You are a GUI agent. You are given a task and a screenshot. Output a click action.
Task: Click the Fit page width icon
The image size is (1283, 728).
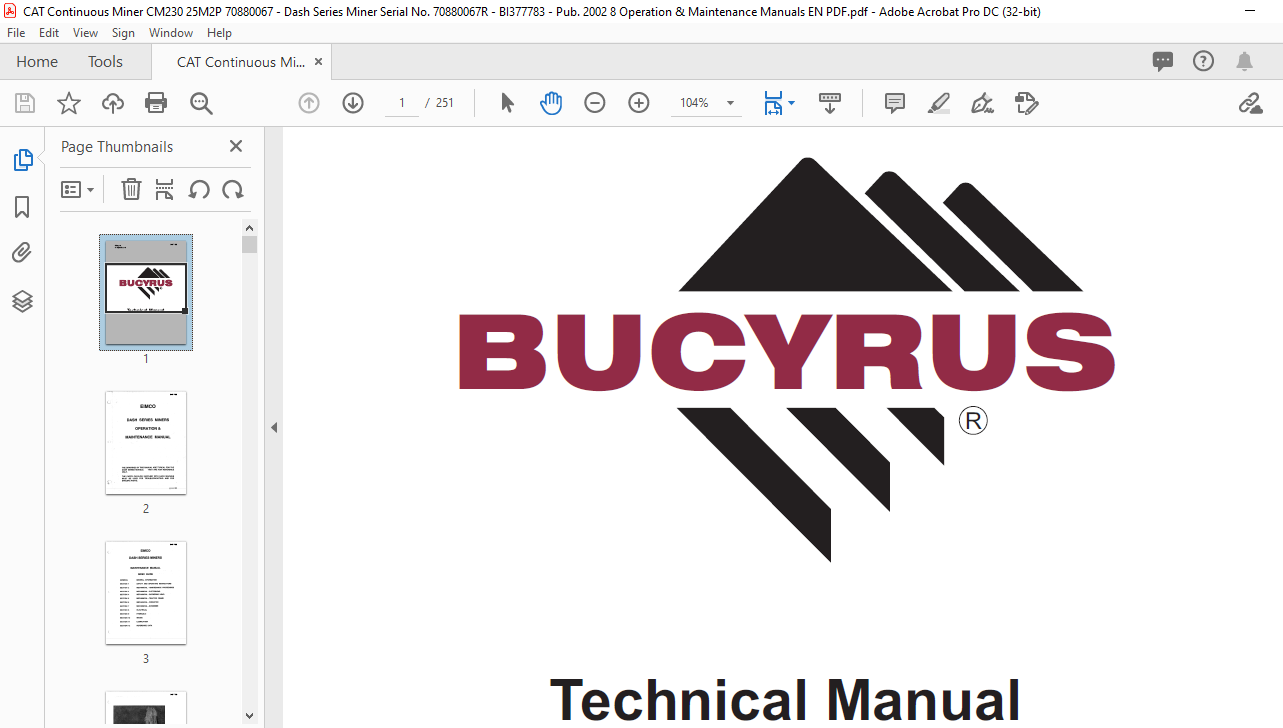pos(773,103)
